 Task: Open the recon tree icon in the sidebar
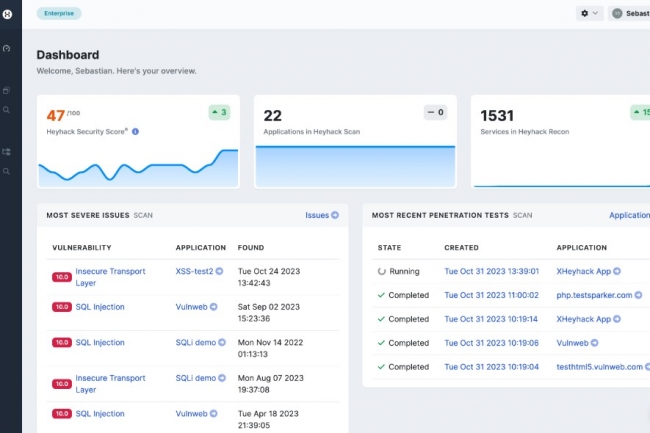point(7,152)
